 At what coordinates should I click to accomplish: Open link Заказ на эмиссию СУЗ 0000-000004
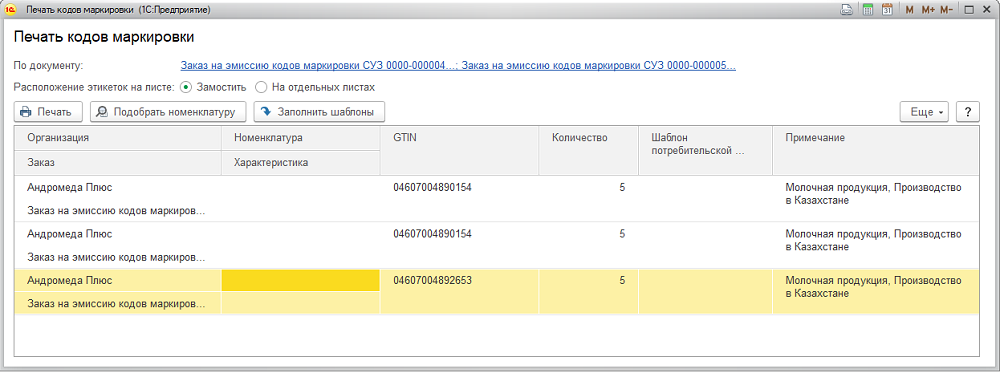point(318,65)
